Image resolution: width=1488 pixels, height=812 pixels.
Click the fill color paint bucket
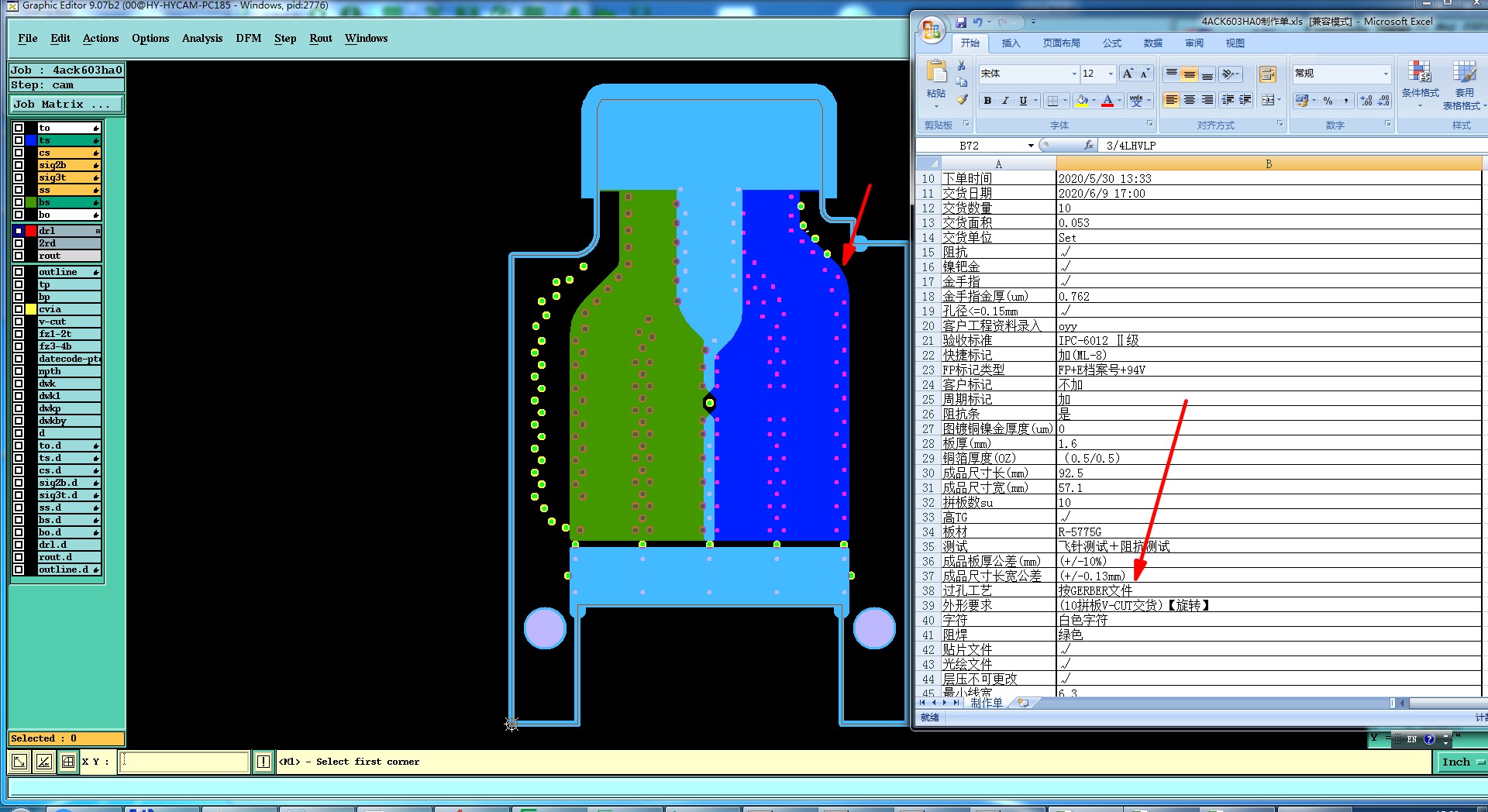1082,101
